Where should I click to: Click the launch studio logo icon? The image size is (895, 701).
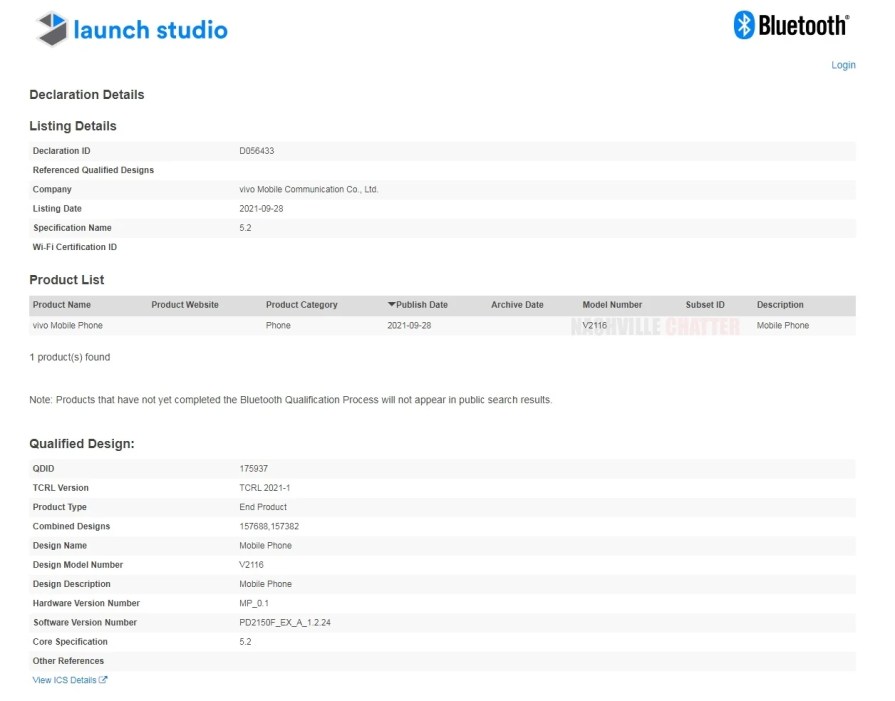pyautogui.click(x=52, y=29)
